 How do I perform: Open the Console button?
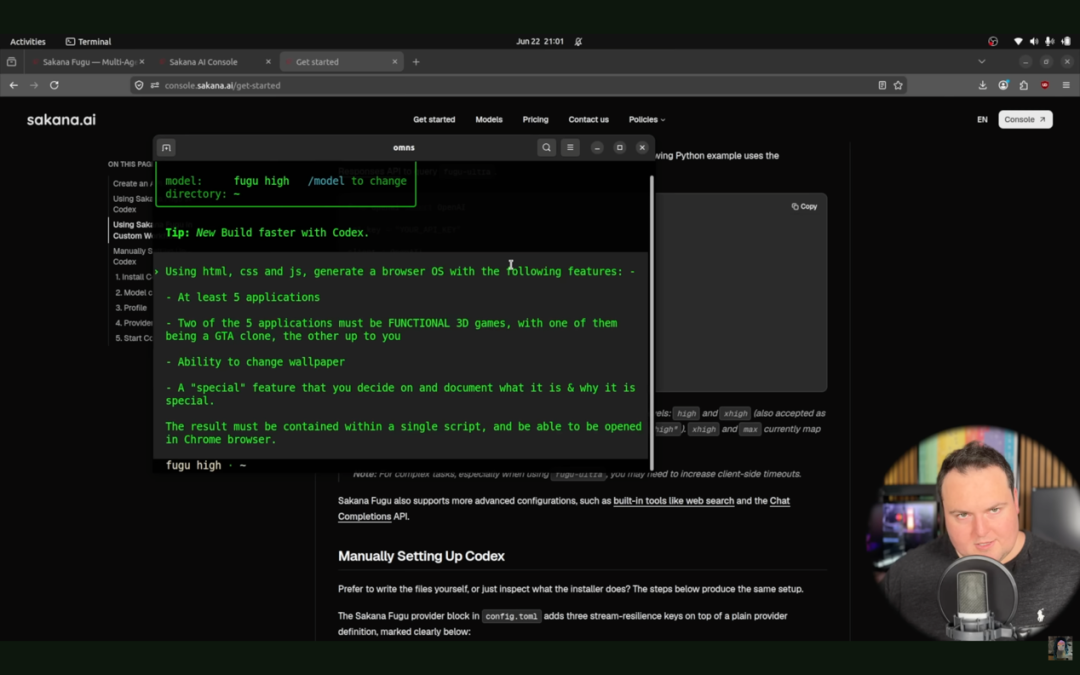(1025, 120)
